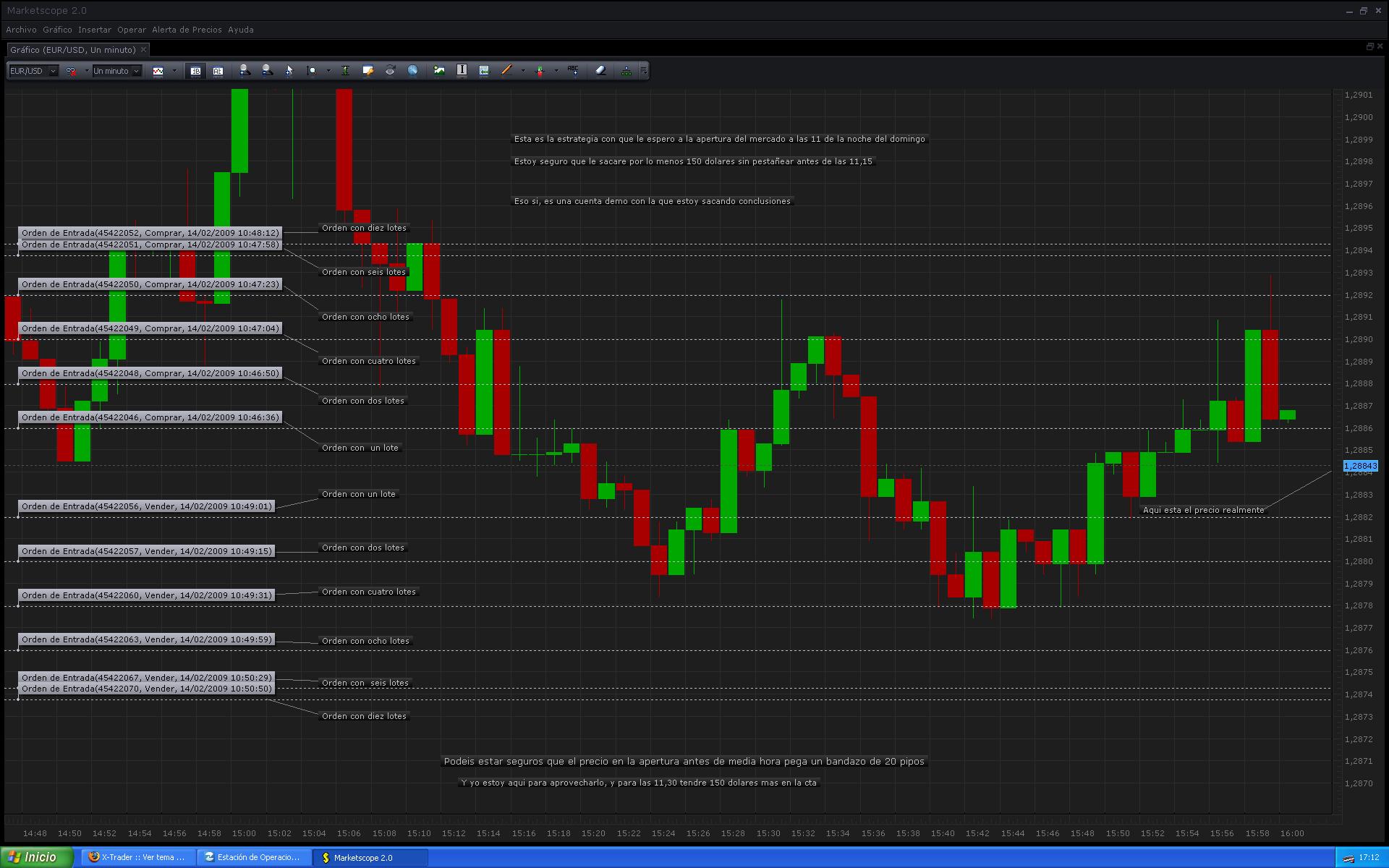Open the Operar menu
Image resolution: width=1389 pixels, height=868 pixels.
click(132, 30)
